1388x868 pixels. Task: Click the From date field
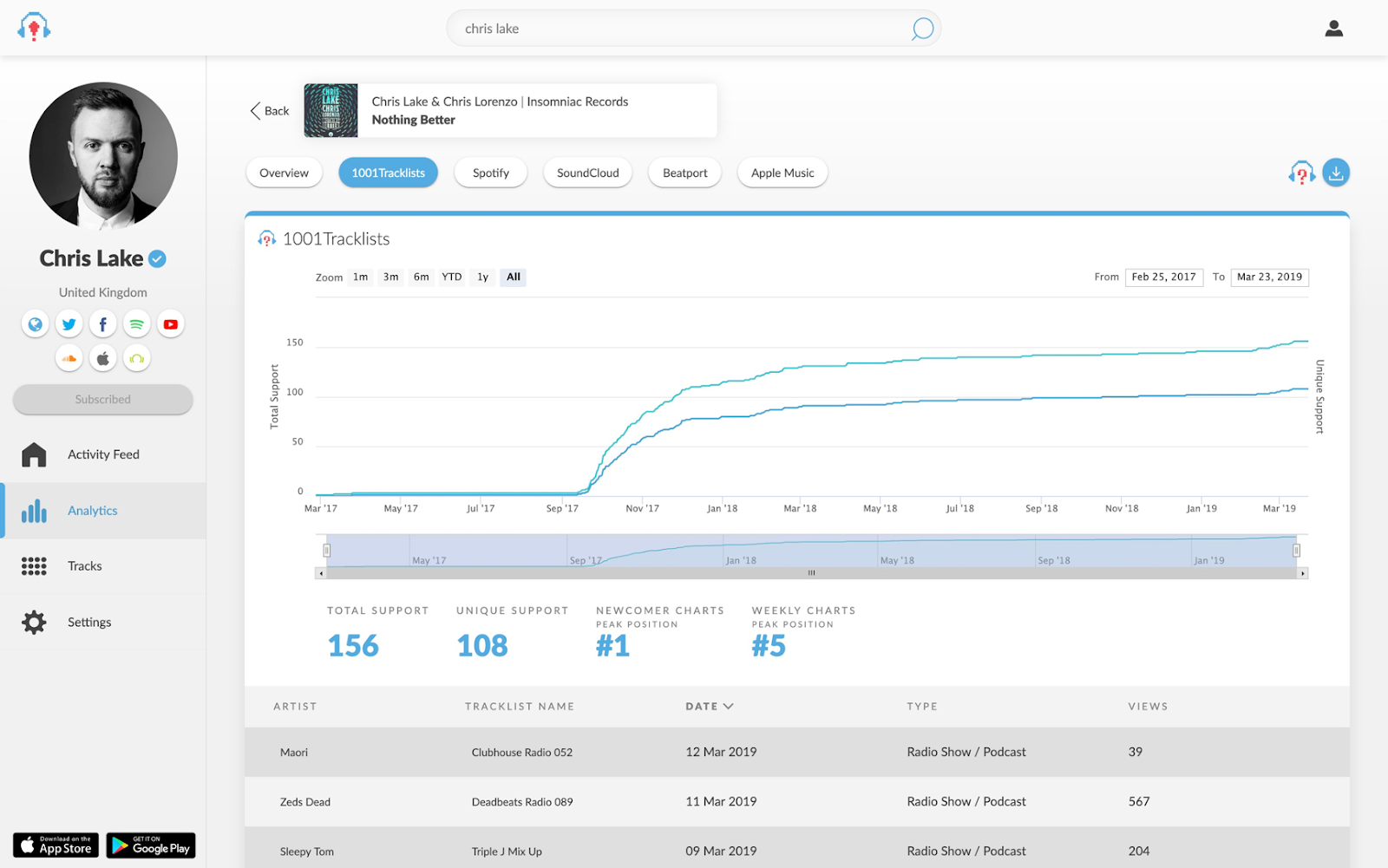pos(1164,277)
